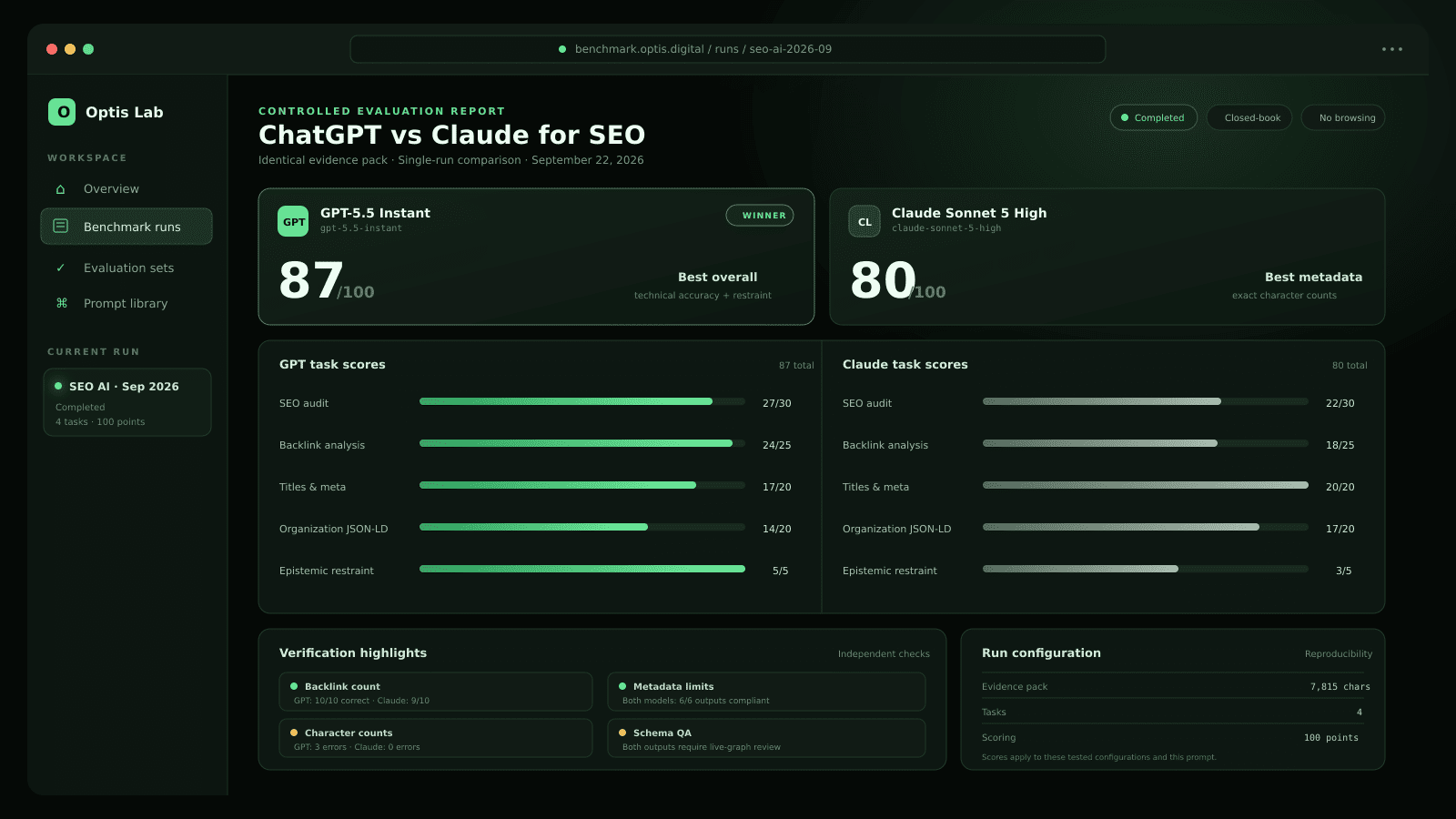The height and width of the screenshot is (819, 1456).
Task: Click the GPT Backlink analysis progress bar
Action: coord(582,443)
